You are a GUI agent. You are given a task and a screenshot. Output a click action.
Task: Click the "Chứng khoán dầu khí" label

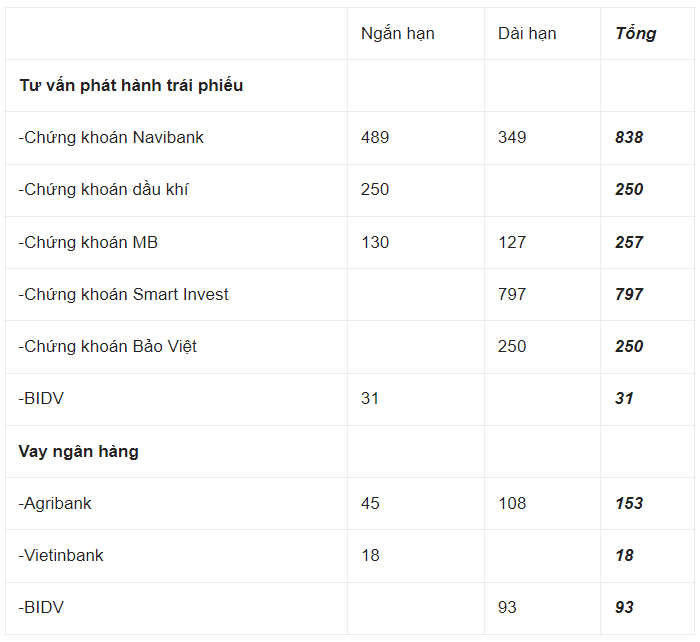(104, 189)
